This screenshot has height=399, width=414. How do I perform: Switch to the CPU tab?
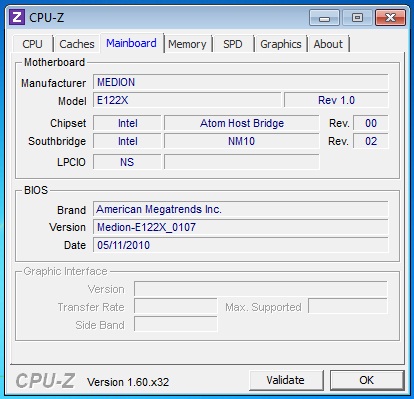pyautogui.click(x=33, y=44)
